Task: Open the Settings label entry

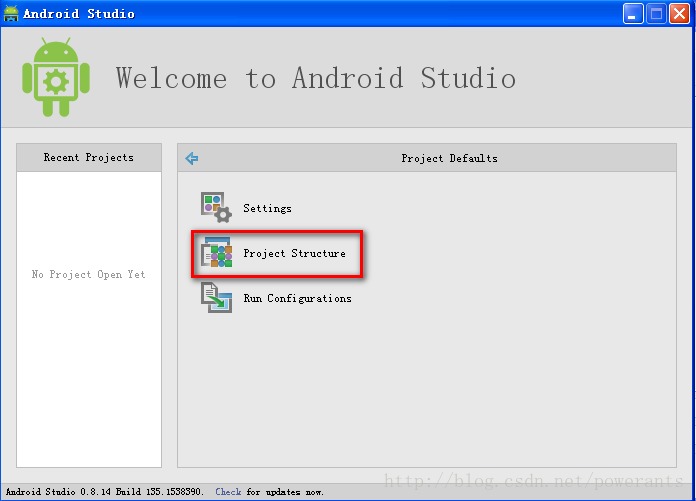Action: 267,208
